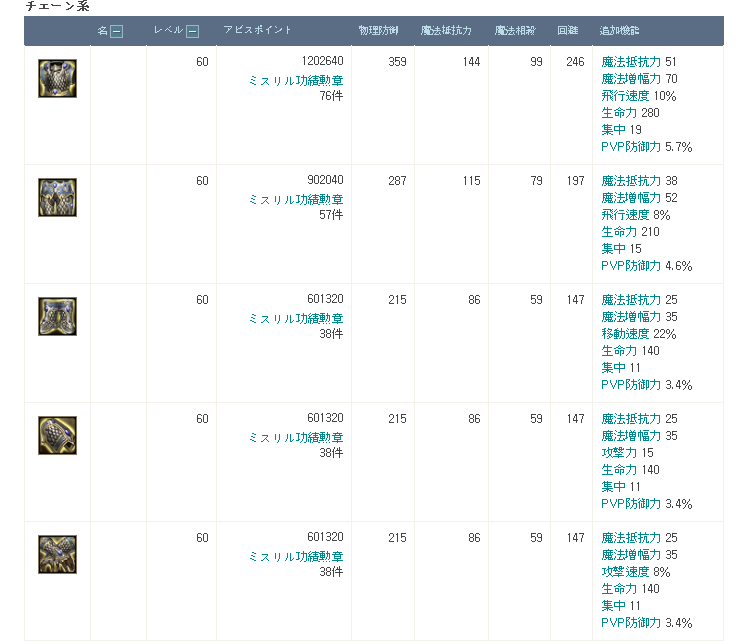Click the physical defense value 359

[x=397, y=62]
